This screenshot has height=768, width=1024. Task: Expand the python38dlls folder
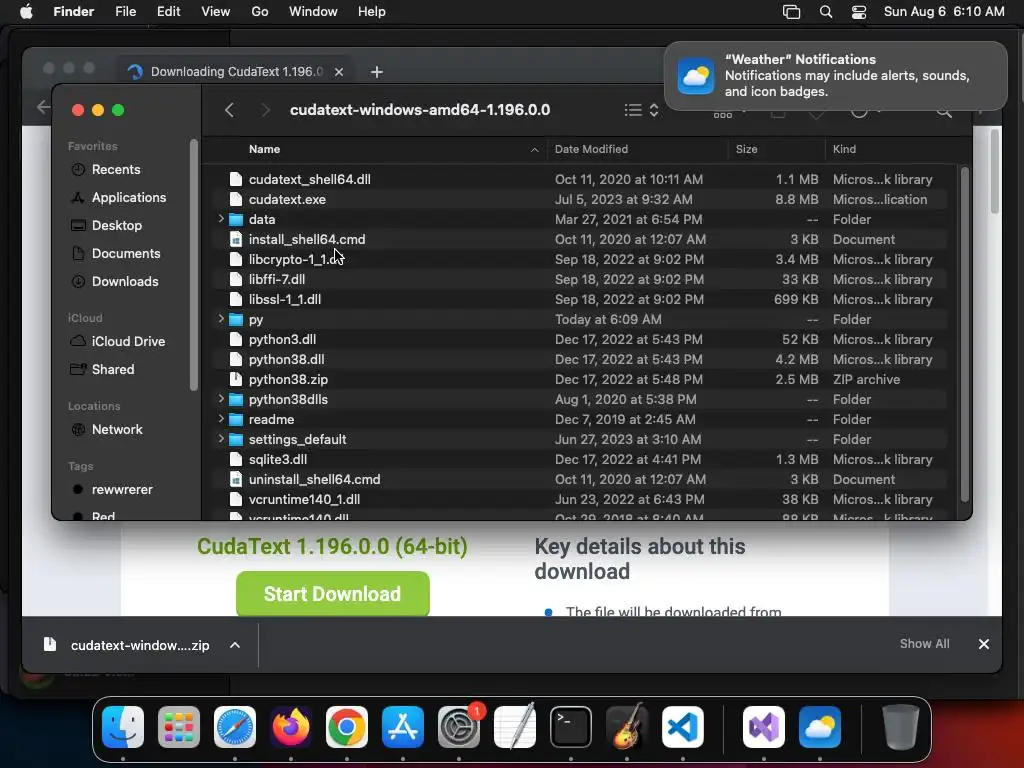(221, 398)
